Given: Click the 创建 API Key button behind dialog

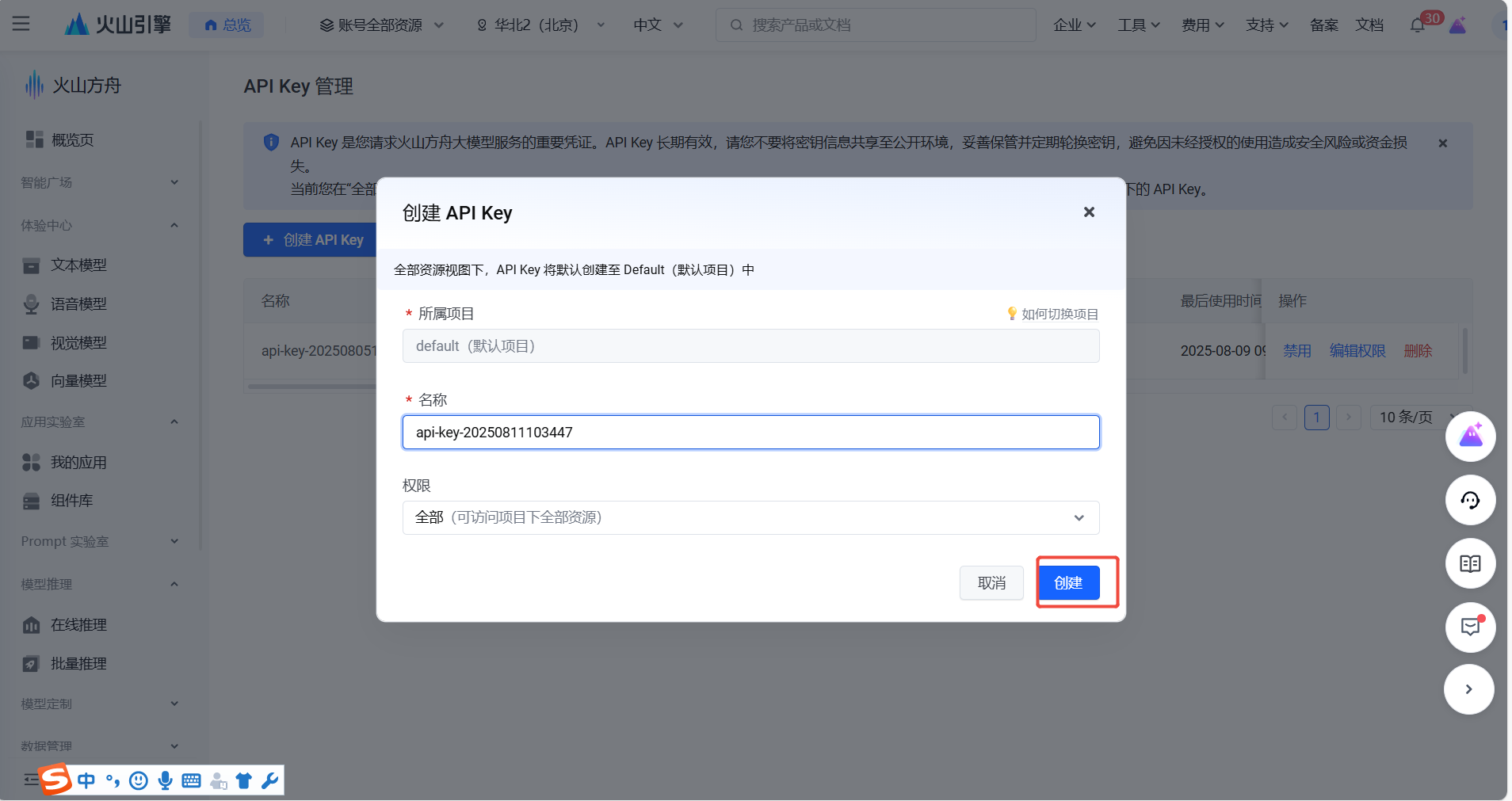Looking at the screenshot, I should point(310,239).
